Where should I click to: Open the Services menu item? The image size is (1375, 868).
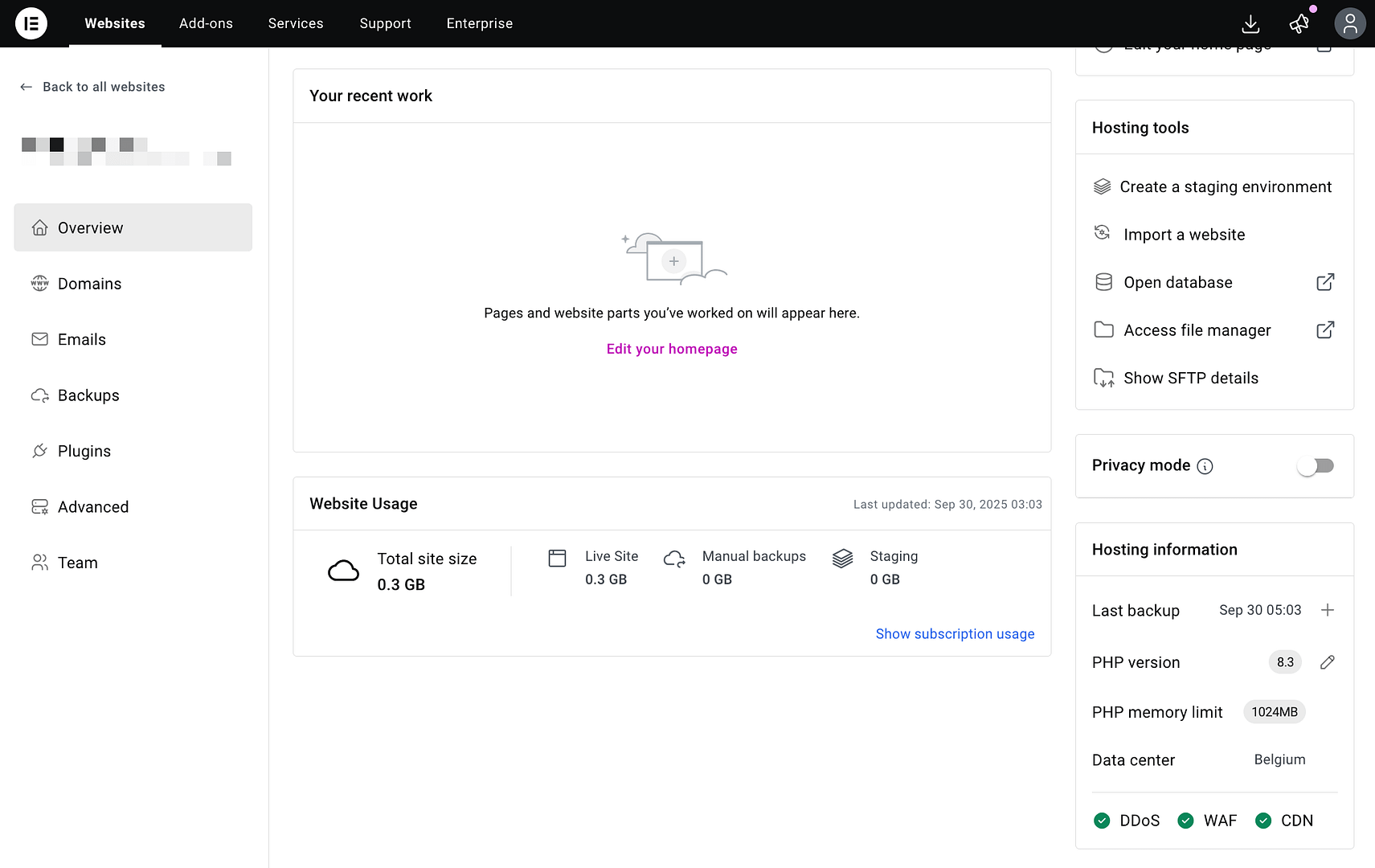pyautogui.click(x=296, y=23)
